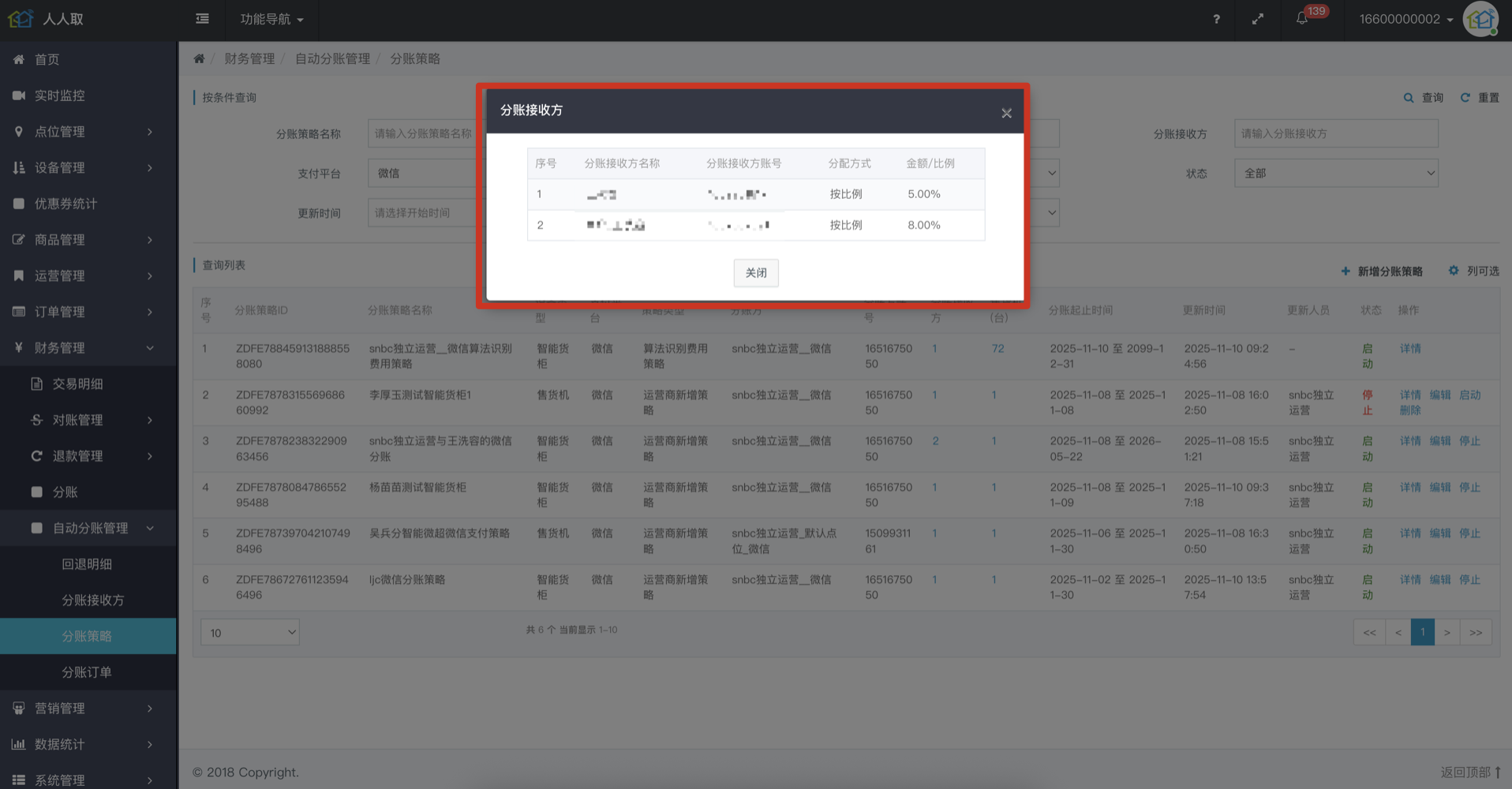Click the 关闭 button in dialog

tap(755, 273)
